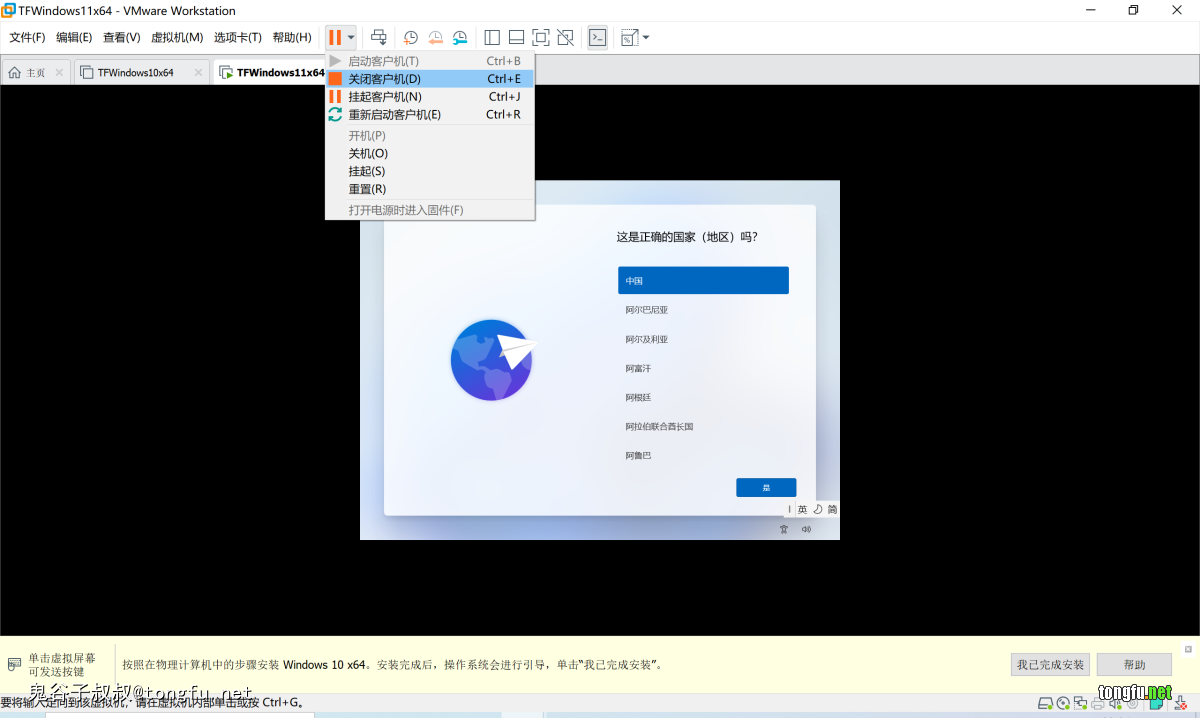Click the Unity mode toolbar icon
Viewport: 1200px width, 718px height.
[566, 38]
